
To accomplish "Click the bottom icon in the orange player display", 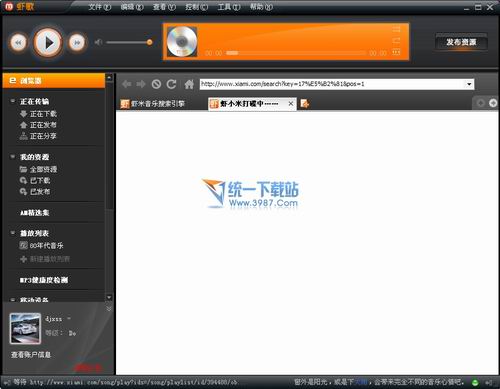I will pos(396,52).
